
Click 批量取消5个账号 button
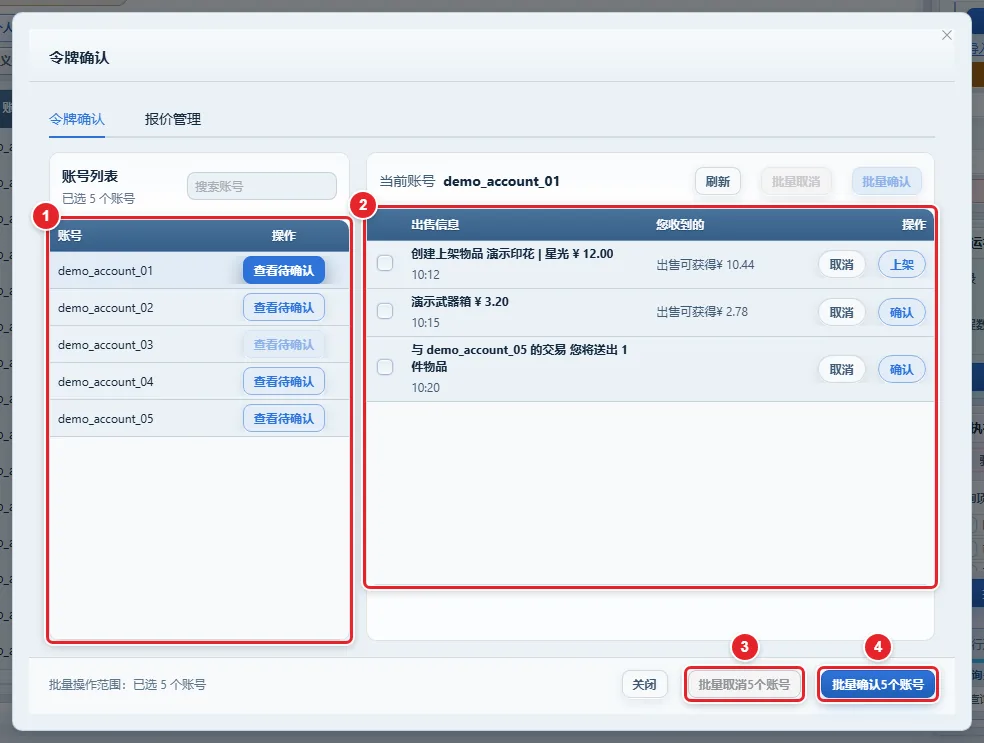[x=744, y=685]
